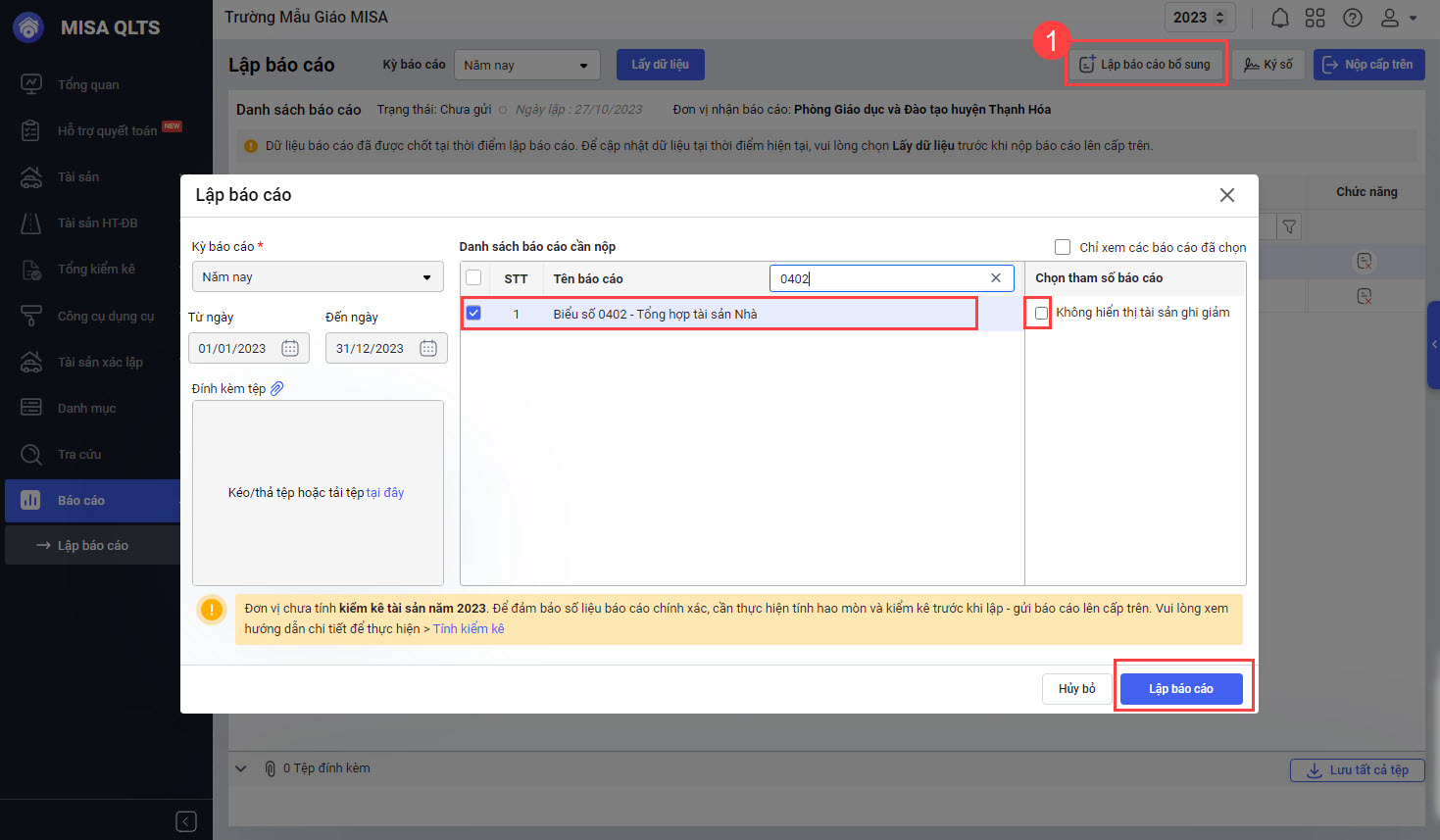Expand the right edge side panel tab
Screen dimensions: 1440x840
(x=1433, y=344)
